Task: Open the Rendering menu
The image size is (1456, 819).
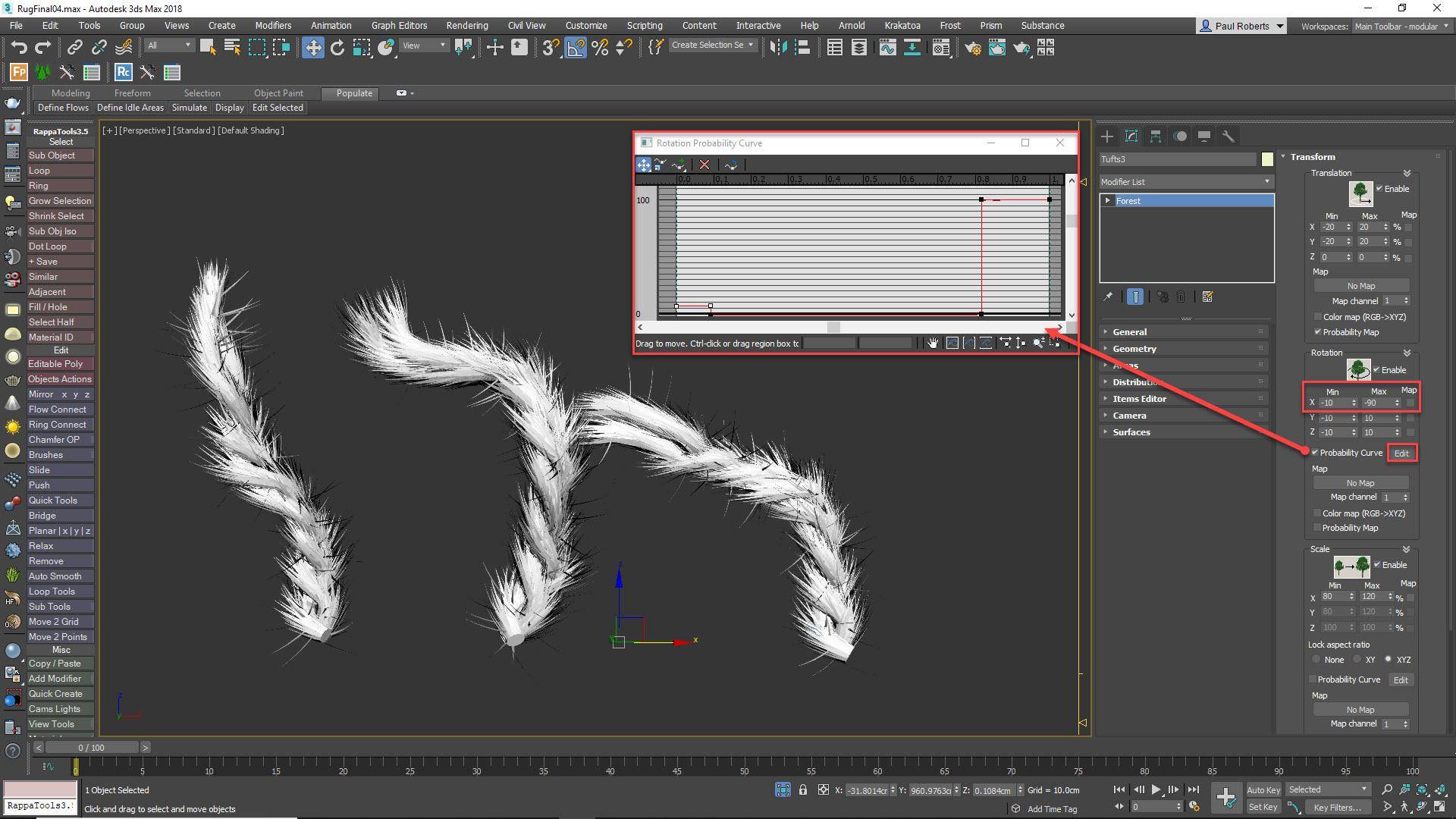Action: pos(466,25)
